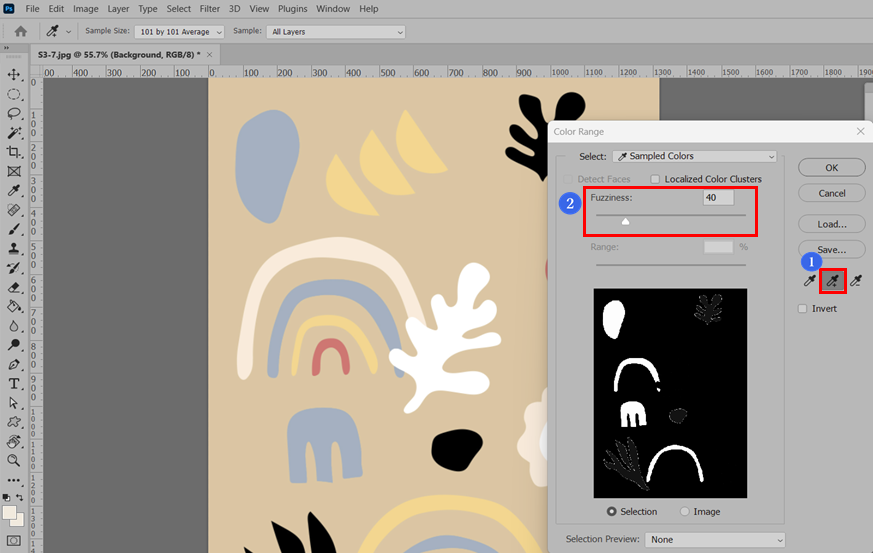Select the Frame tool
The width and height of the screenshot is (873, 553).
14,172
